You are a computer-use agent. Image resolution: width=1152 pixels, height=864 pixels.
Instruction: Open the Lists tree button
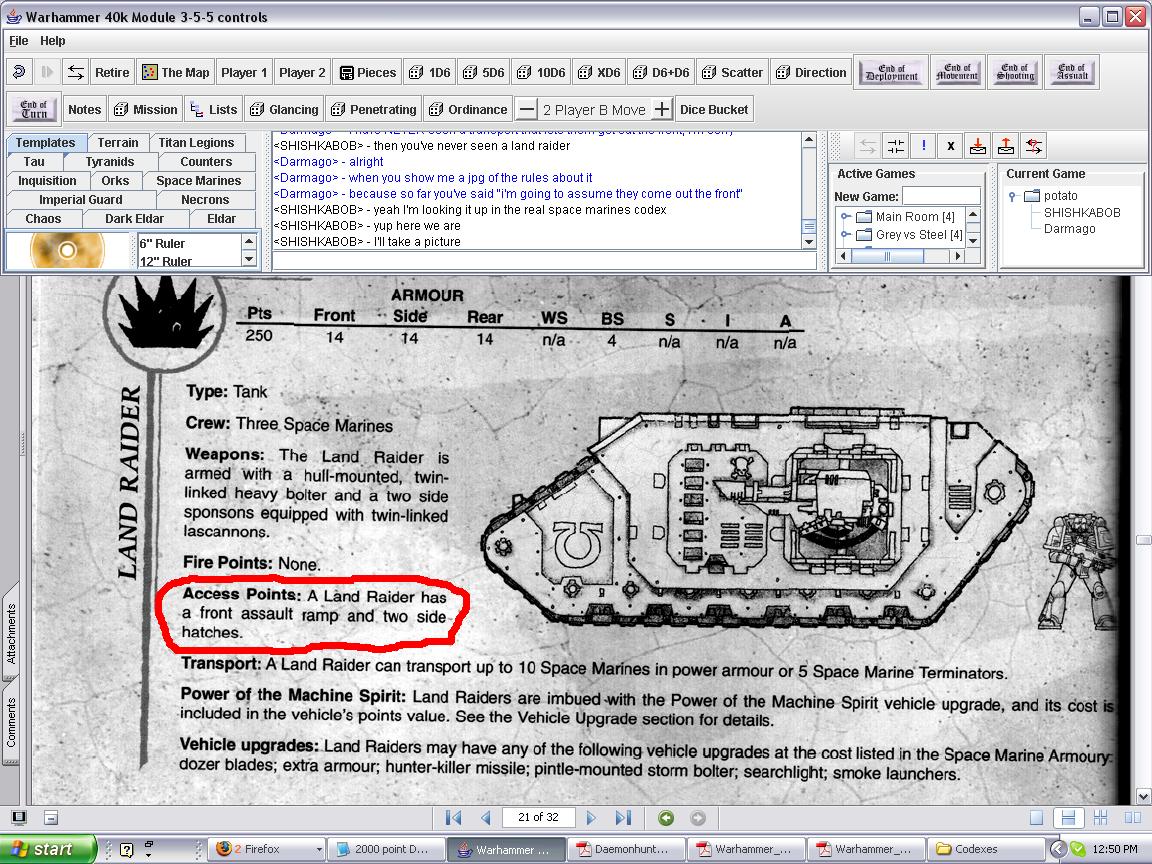click(214, 109)
